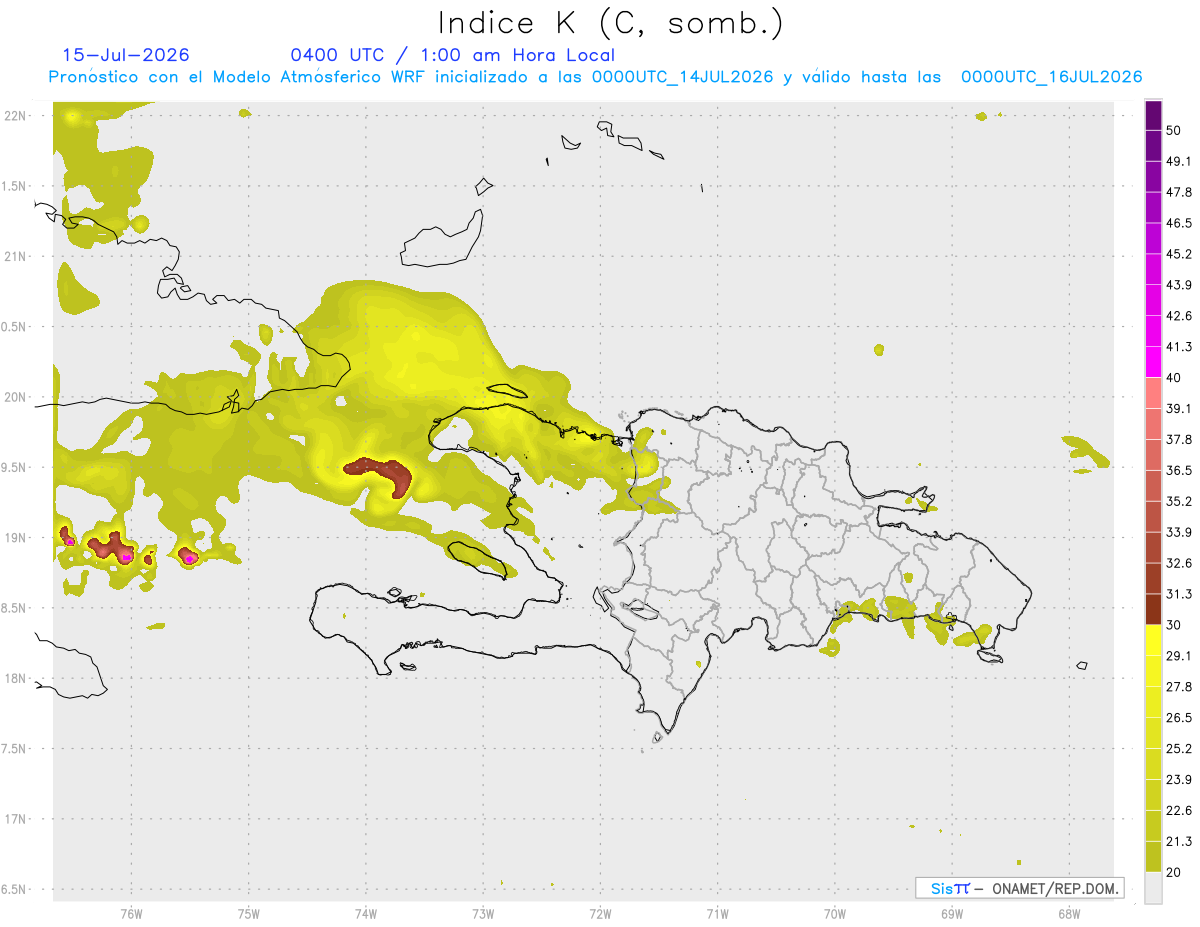Pick the dark brown swatch between 30 and 31.3

(1154, 609)
